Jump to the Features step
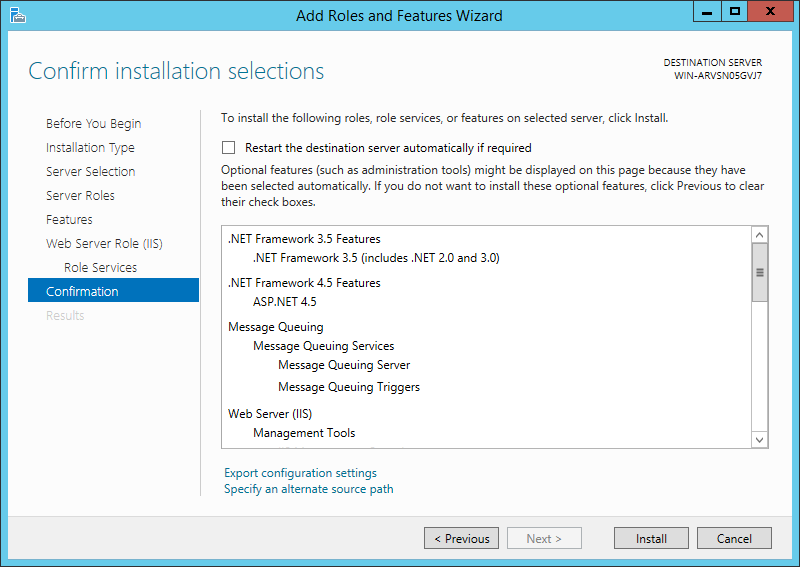This screenshot has width=800, height=567. click(x=69, y=220)
